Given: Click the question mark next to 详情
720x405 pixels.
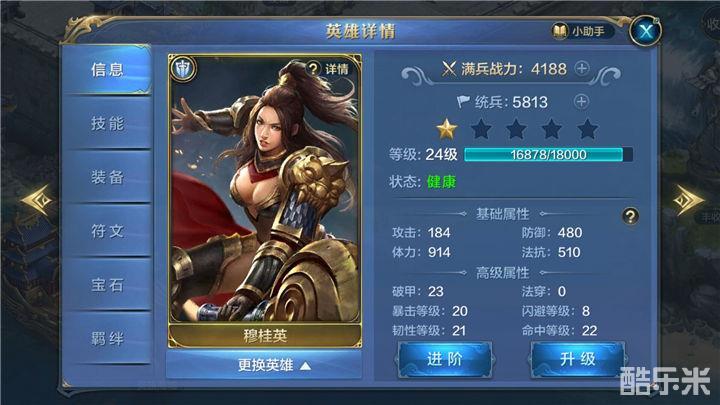Looking at the screenshot, I should [313, 69].
